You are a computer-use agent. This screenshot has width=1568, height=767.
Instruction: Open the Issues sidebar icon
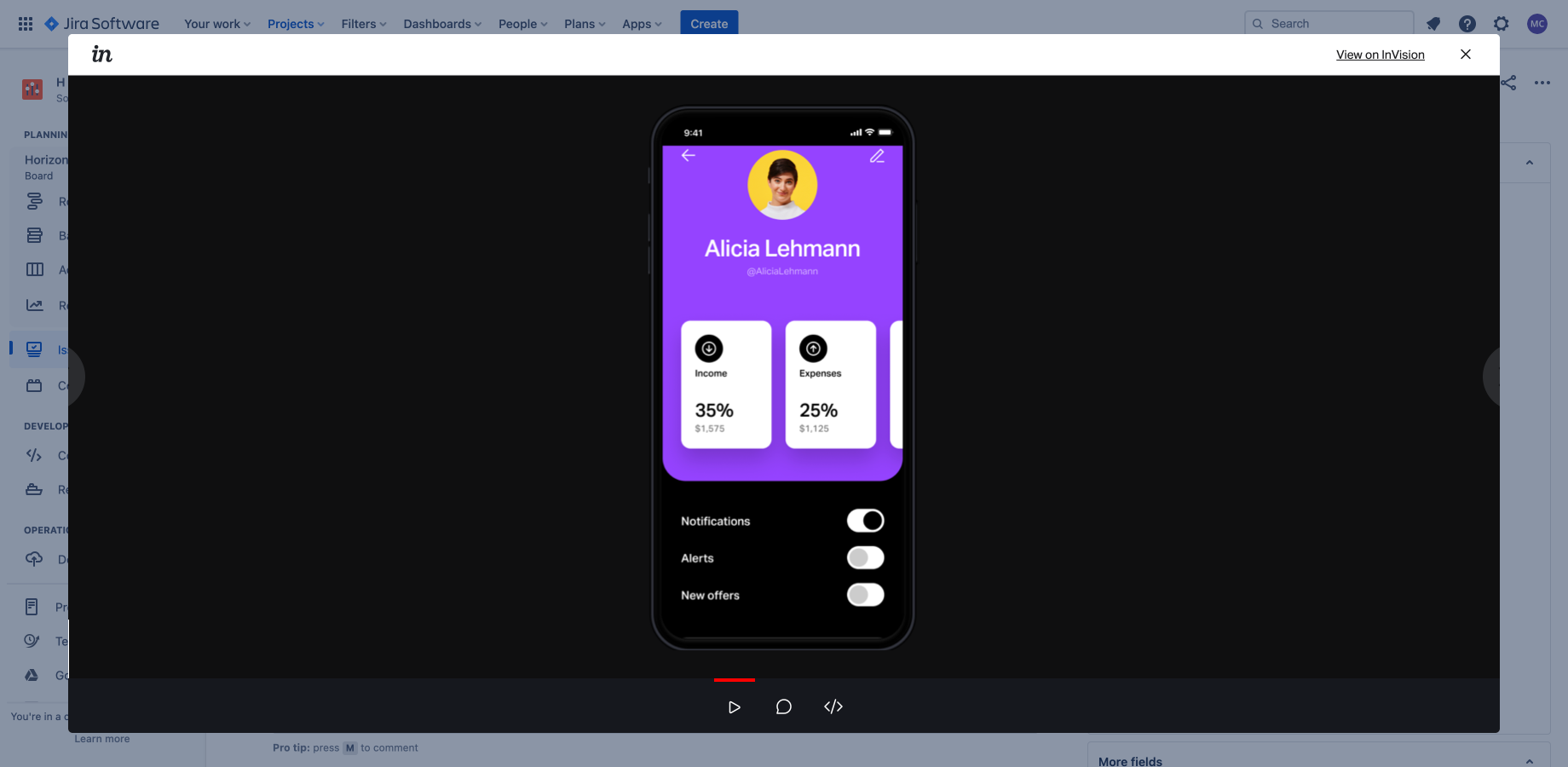click(34, 349)
